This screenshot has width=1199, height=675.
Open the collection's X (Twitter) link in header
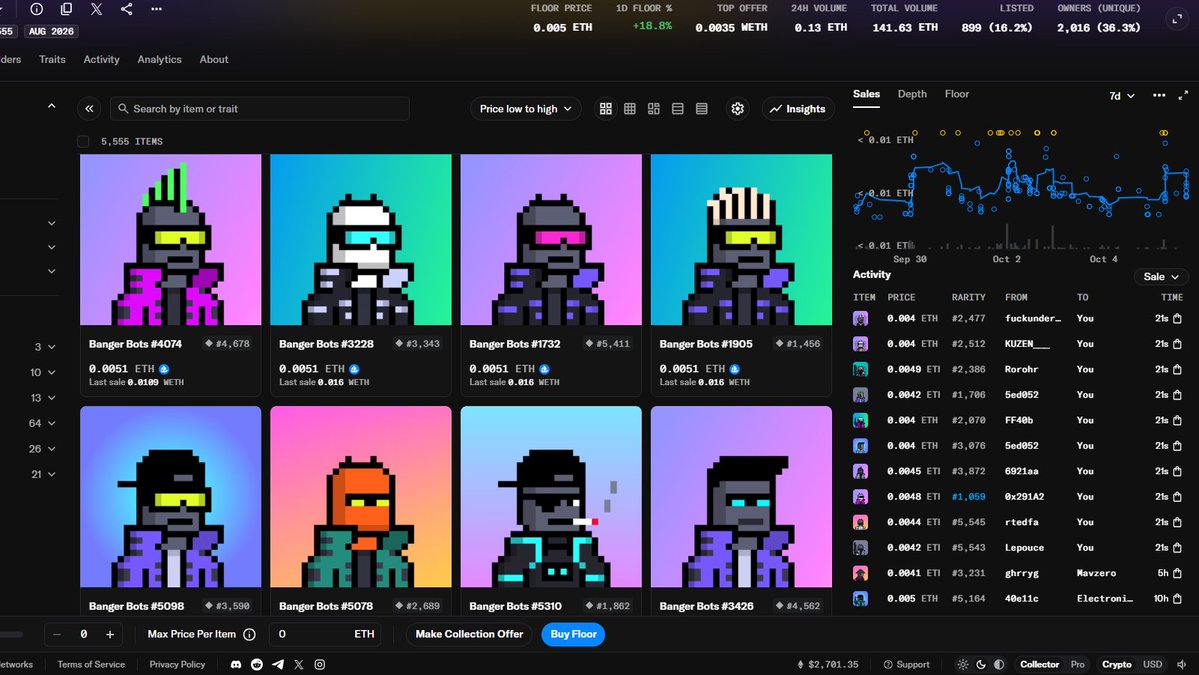click(96, 9)
